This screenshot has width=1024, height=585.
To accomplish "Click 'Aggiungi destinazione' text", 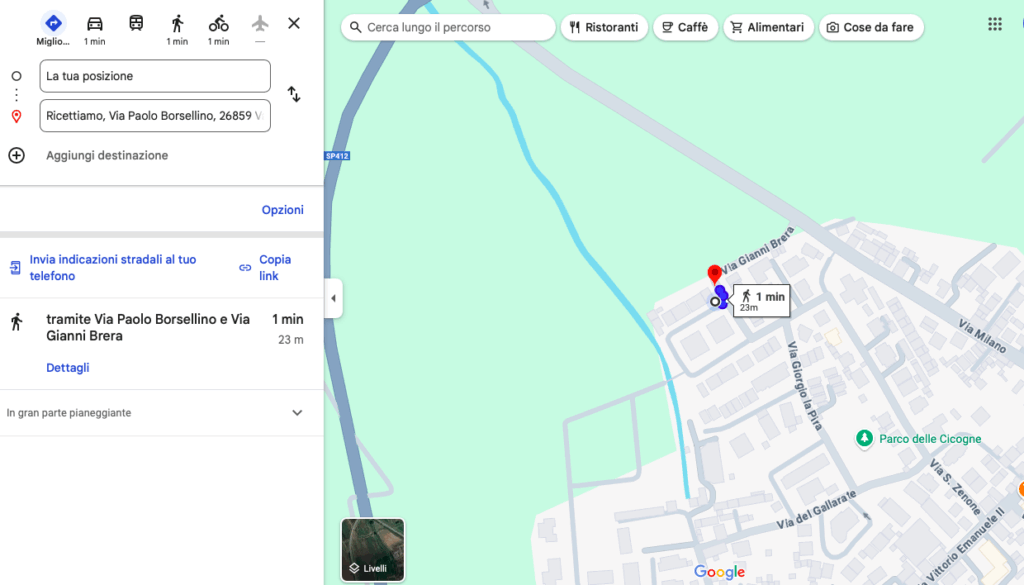I will [107, 155].
